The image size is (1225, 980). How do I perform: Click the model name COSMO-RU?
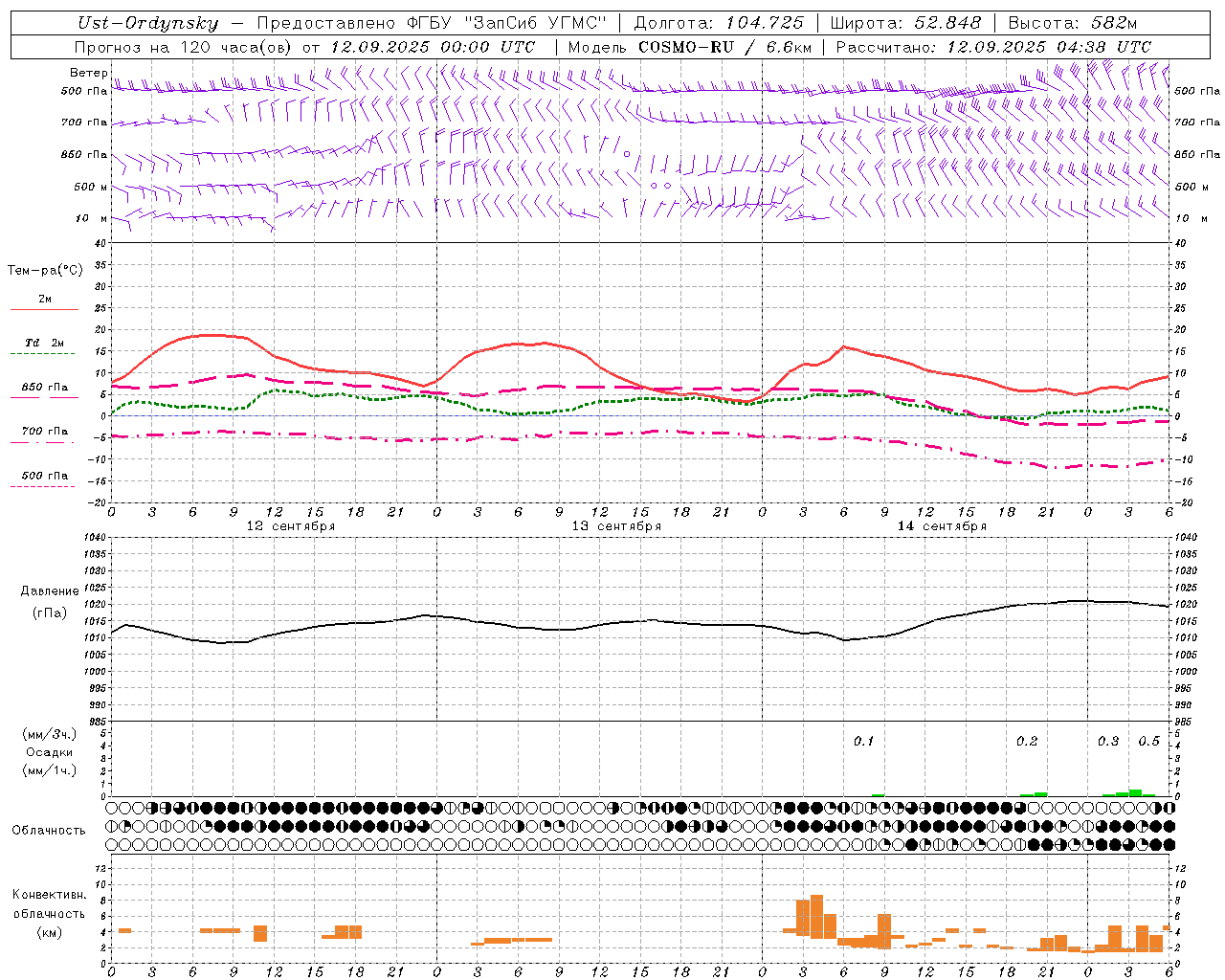pyautogui.click(x=686, y=47)
